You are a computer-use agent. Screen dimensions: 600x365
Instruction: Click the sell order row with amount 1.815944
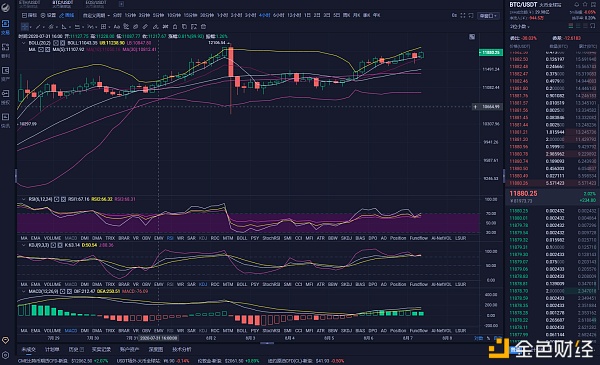click(x=552, y=132)
